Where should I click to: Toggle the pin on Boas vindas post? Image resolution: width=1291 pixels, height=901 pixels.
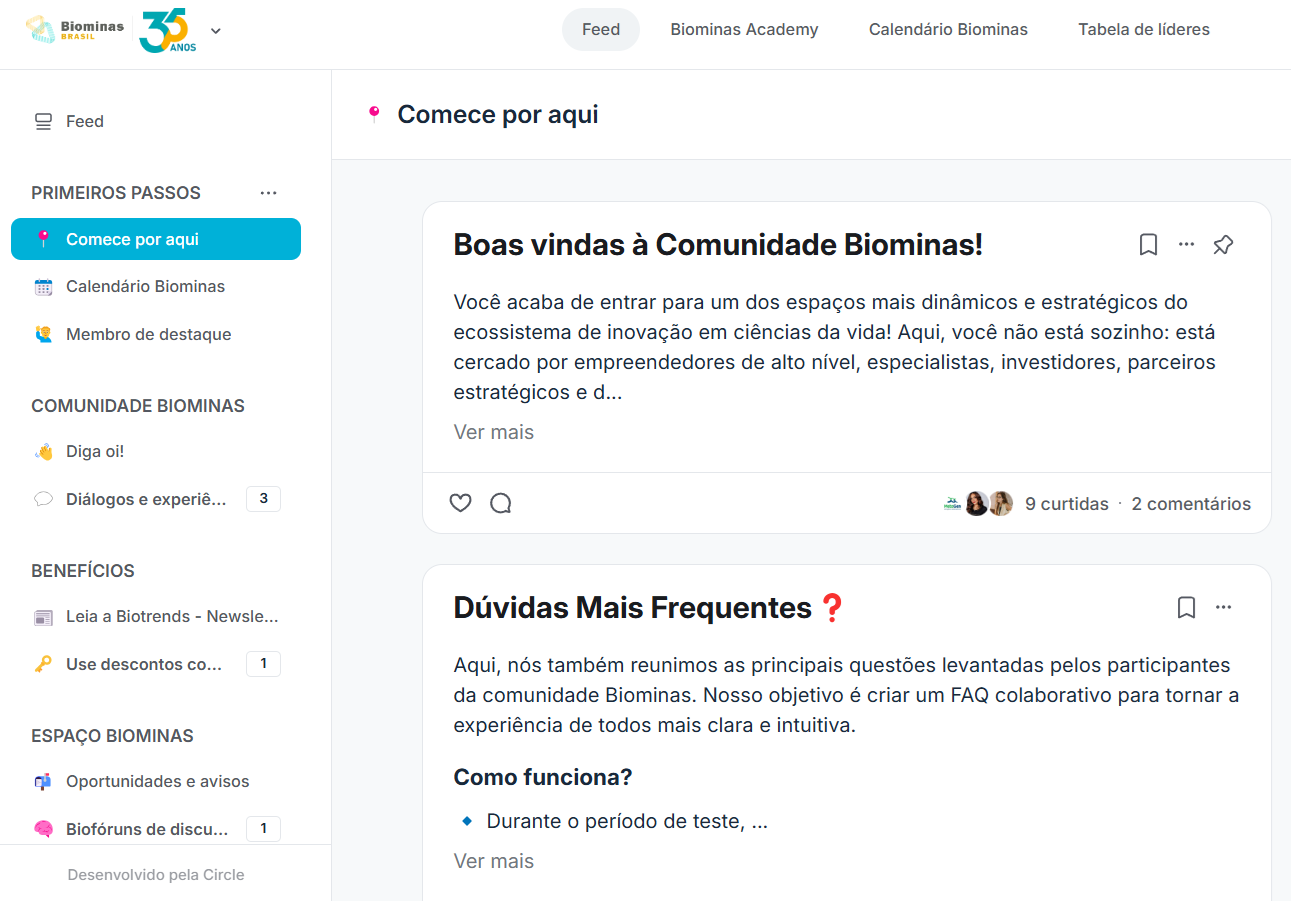(x=1223, y=244)
